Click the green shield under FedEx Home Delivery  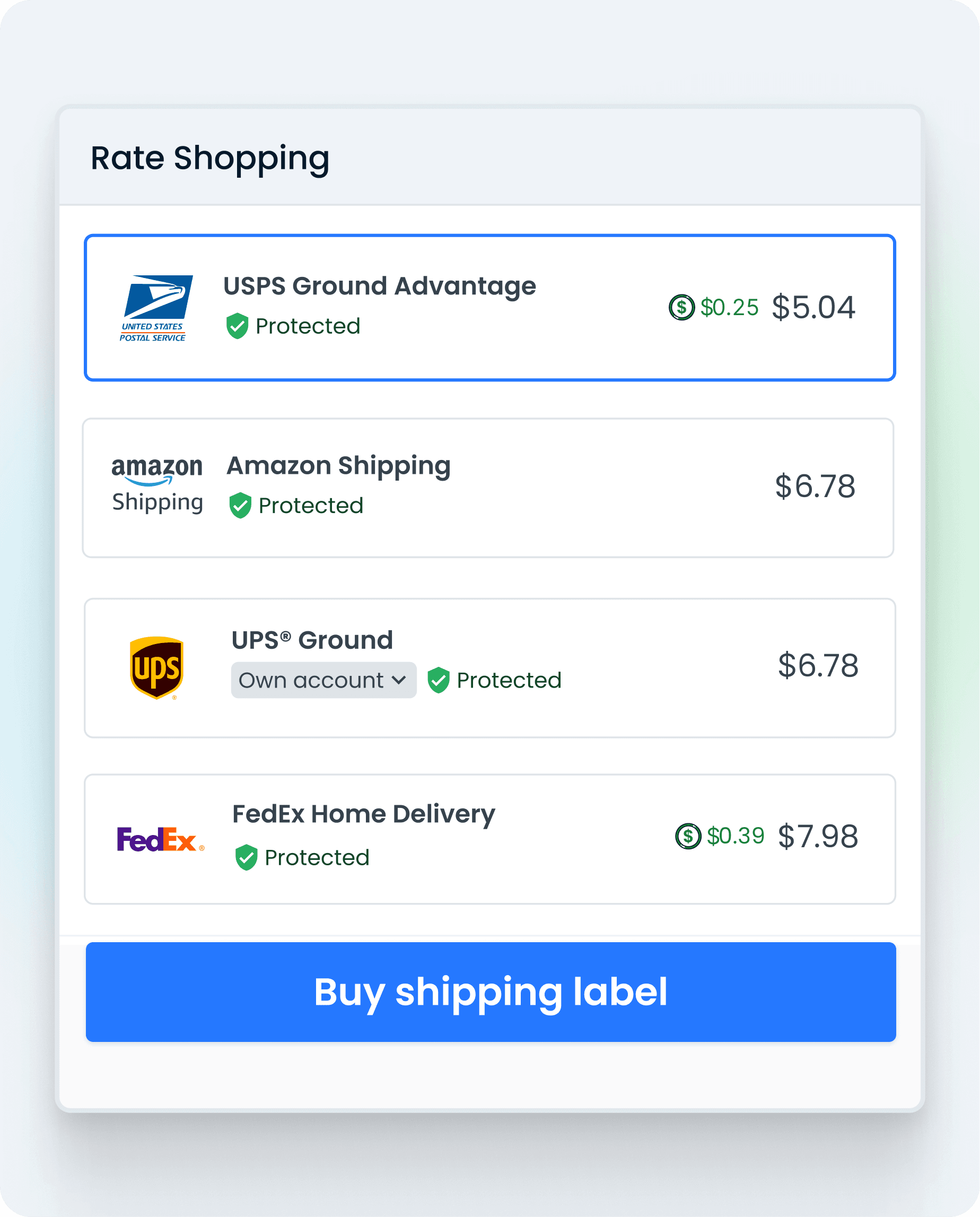(x=246, y=857)
